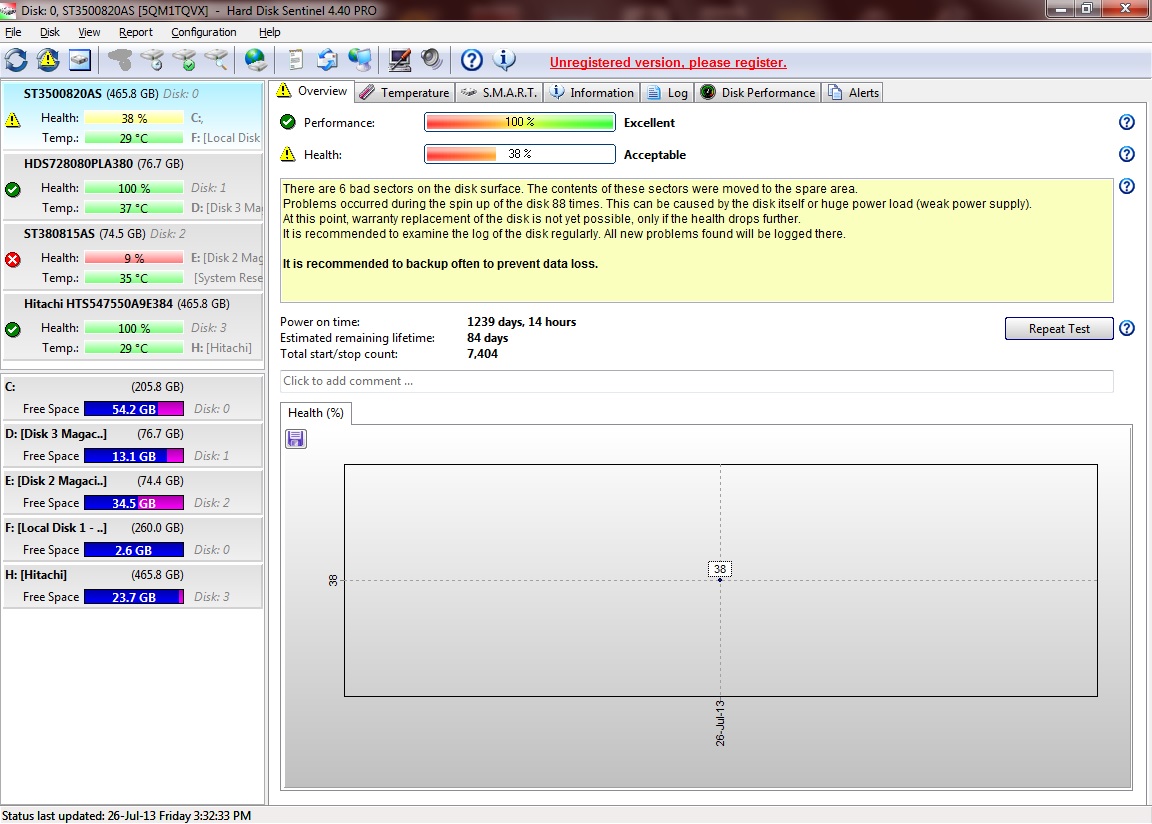Viewport: 1152px width, 824px height.
Task: Open configuration via monitor-and-screwdriver icon
Action: pos(400,60)
